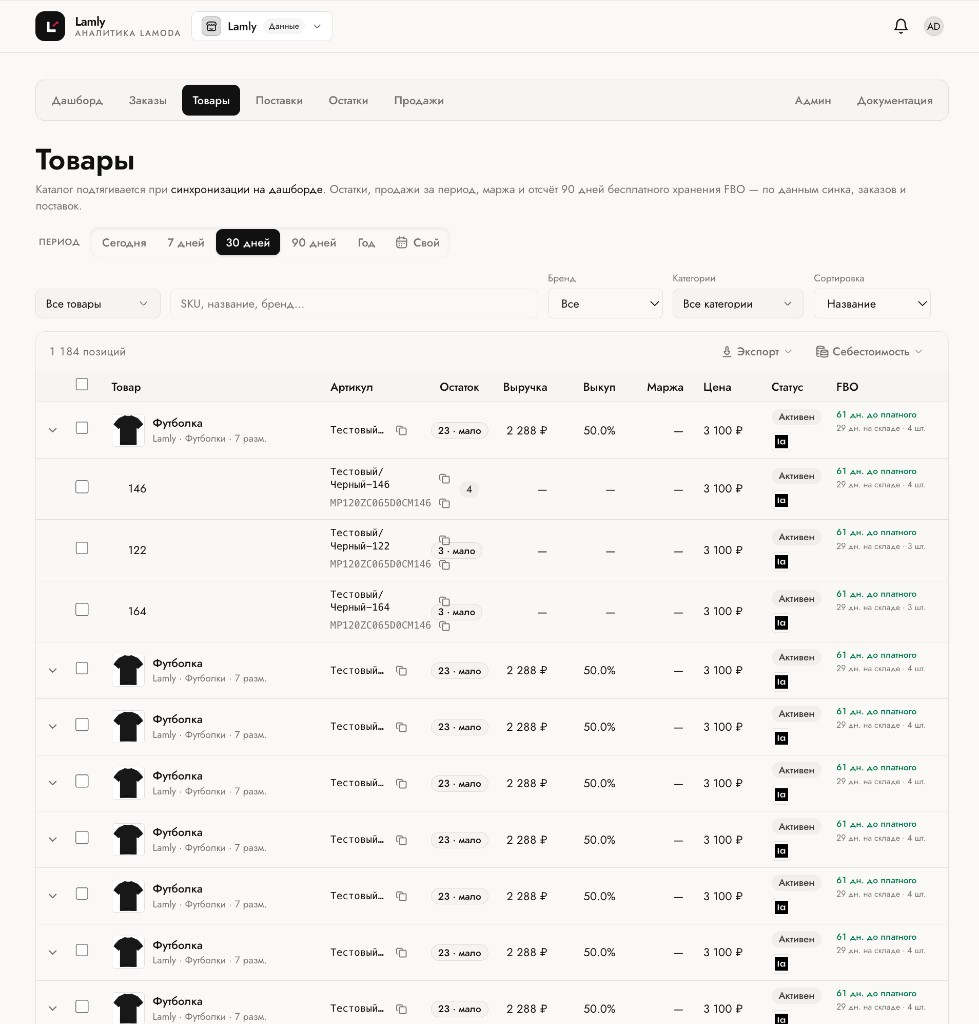Copy the SKU code in row 122
979x1024 pixels.
(444, 565)
